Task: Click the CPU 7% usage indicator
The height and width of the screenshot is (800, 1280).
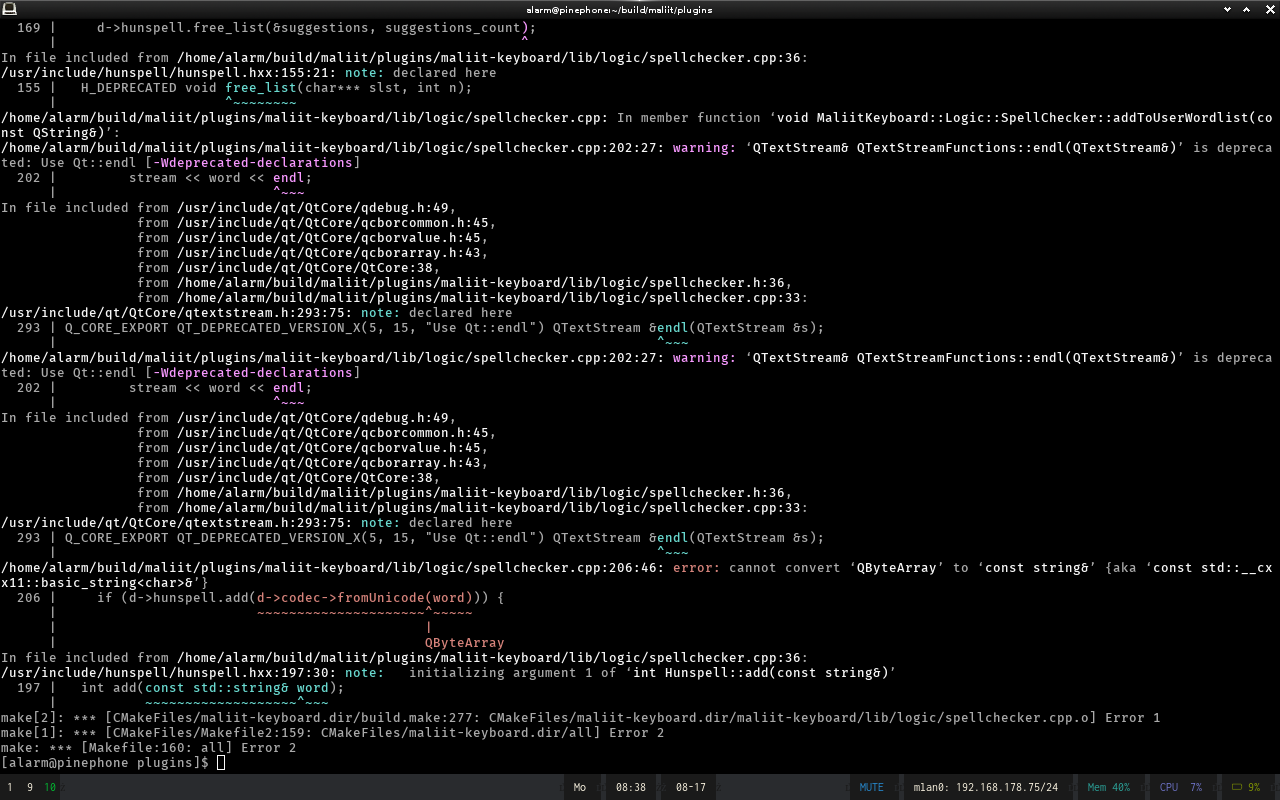Action: click(1180, 787)
